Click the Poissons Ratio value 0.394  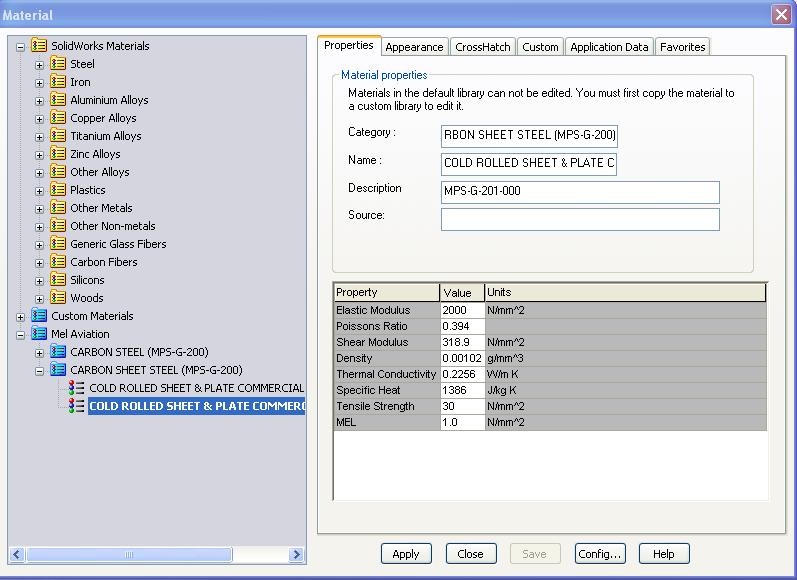click(x=462, y=326)
